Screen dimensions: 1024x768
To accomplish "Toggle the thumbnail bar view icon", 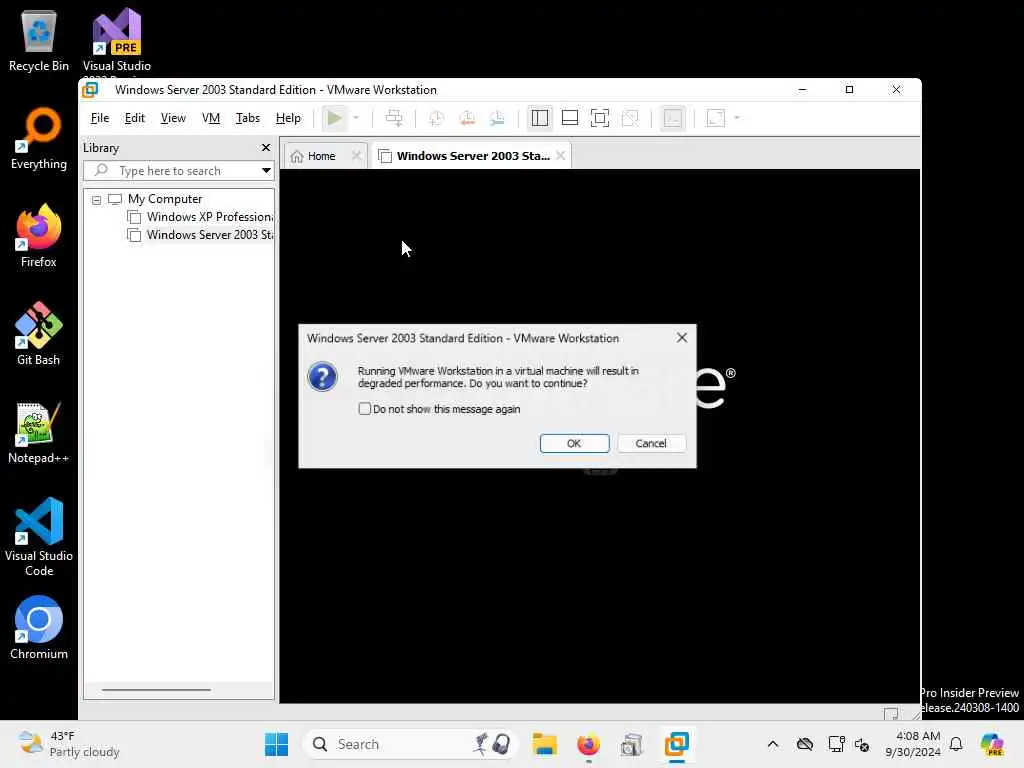I will click(x=569, y=118).
